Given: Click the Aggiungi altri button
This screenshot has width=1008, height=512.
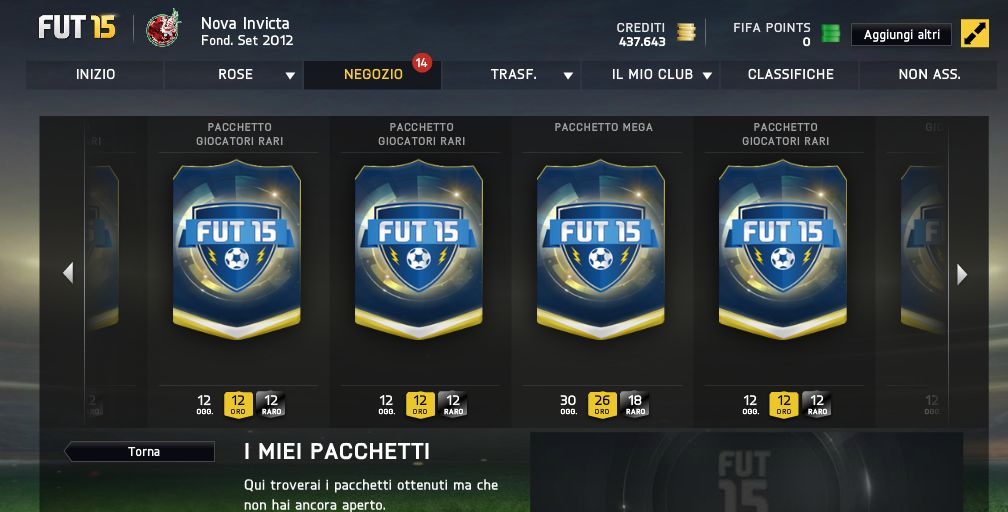Looking at the screenshot, I should point(901,35).
